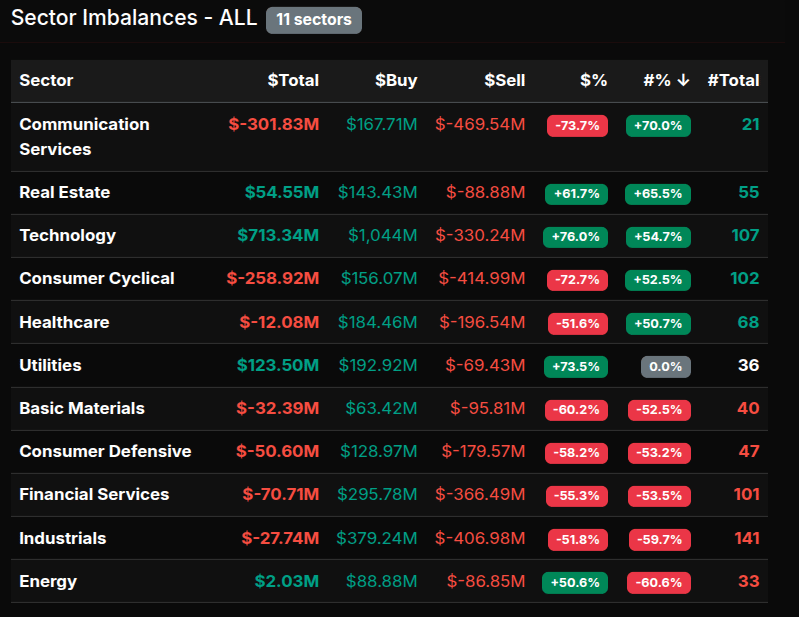The image size is (799, 617).
Task: Sort by the $Sell column header
Action: pos(504,81)
